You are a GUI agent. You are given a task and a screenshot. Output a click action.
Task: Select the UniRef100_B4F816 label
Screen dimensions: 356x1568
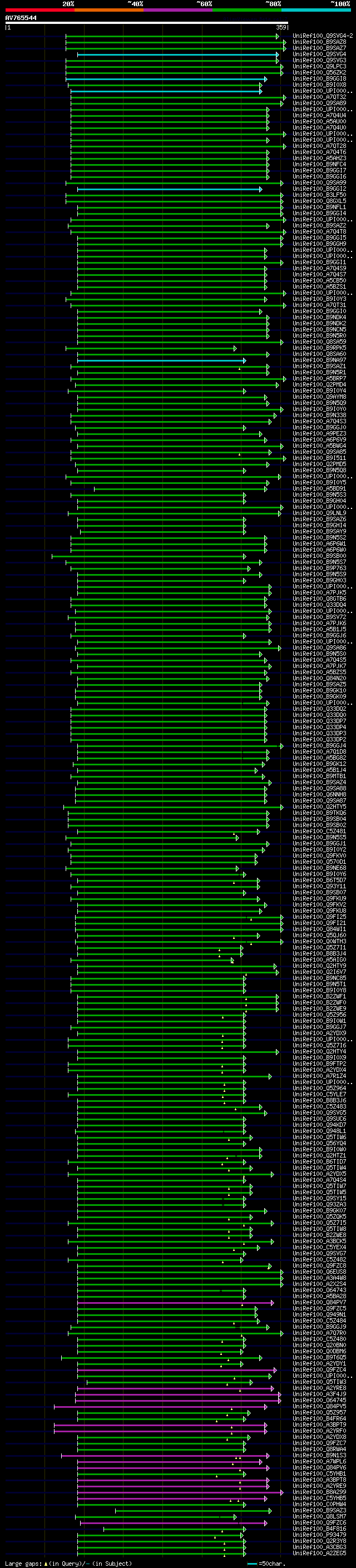(x=319, y=1529)
